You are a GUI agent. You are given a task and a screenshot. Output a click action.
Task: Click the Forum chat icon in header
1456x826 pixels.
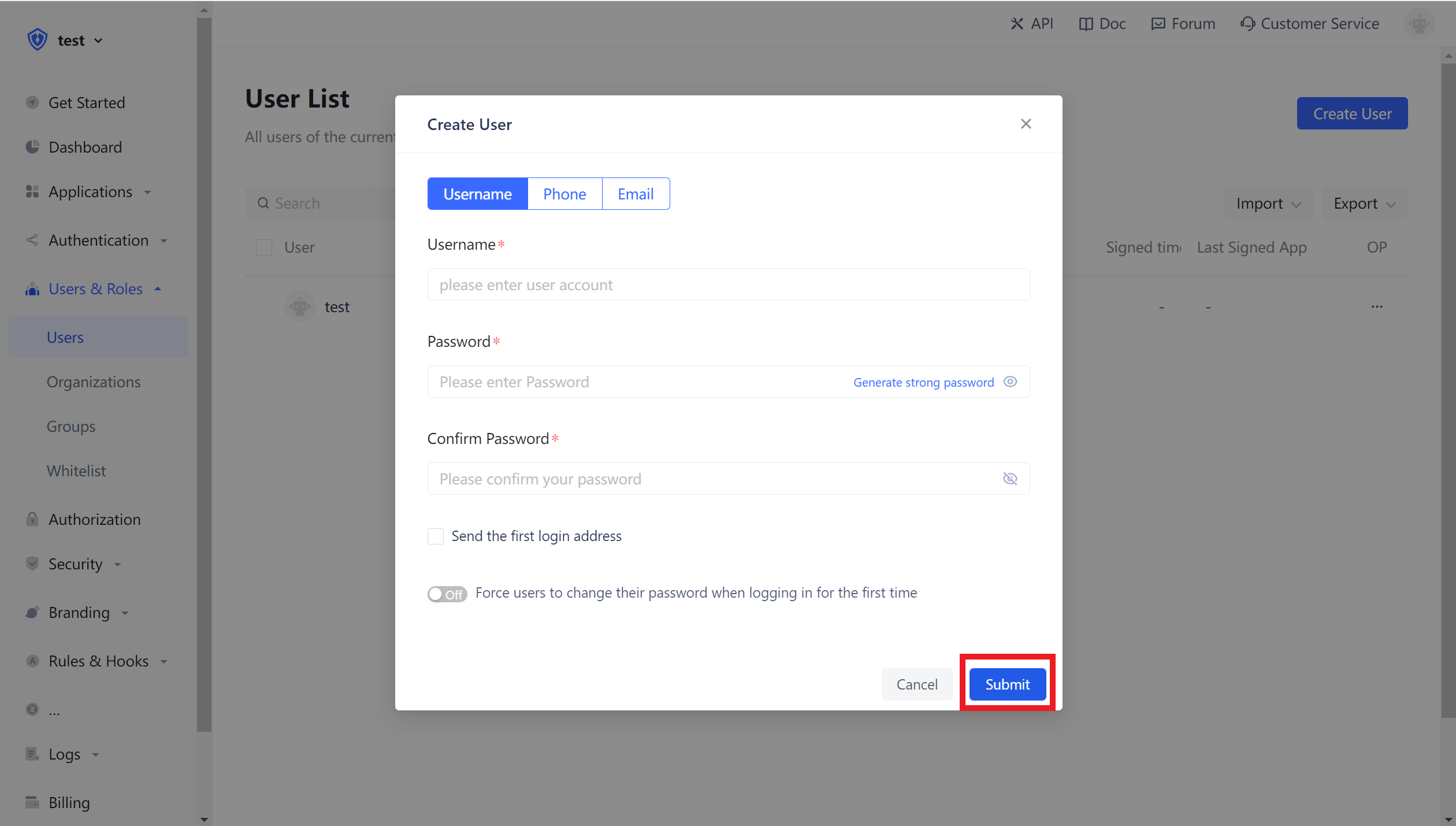(1158, 24)
